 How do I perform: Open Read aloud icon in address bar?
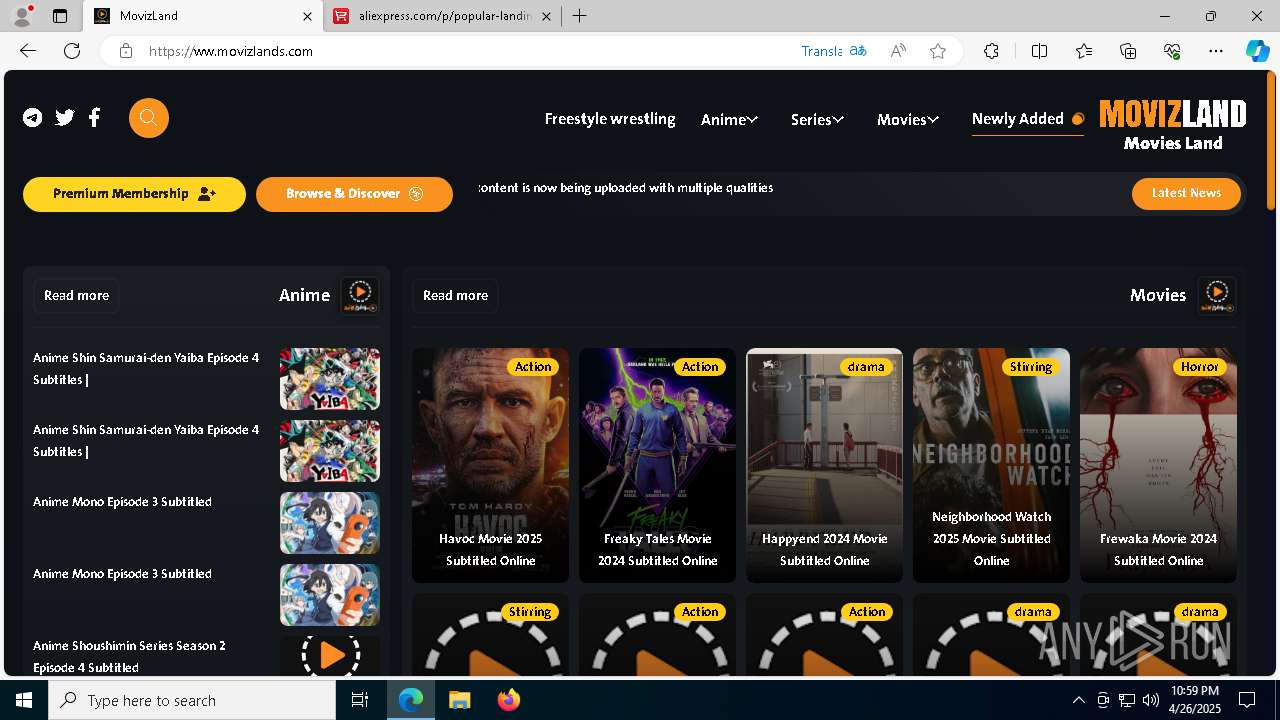898,51
